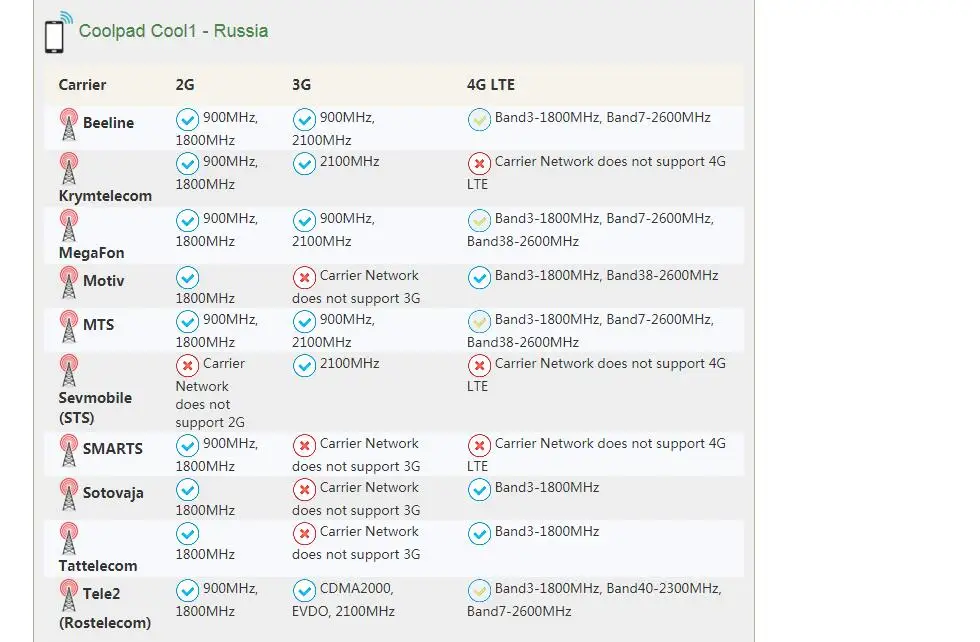This screenshot has height=642, width=980.
Task: Click Krymtelecom '2100MHz' 3G text
Action: (349, 162)
